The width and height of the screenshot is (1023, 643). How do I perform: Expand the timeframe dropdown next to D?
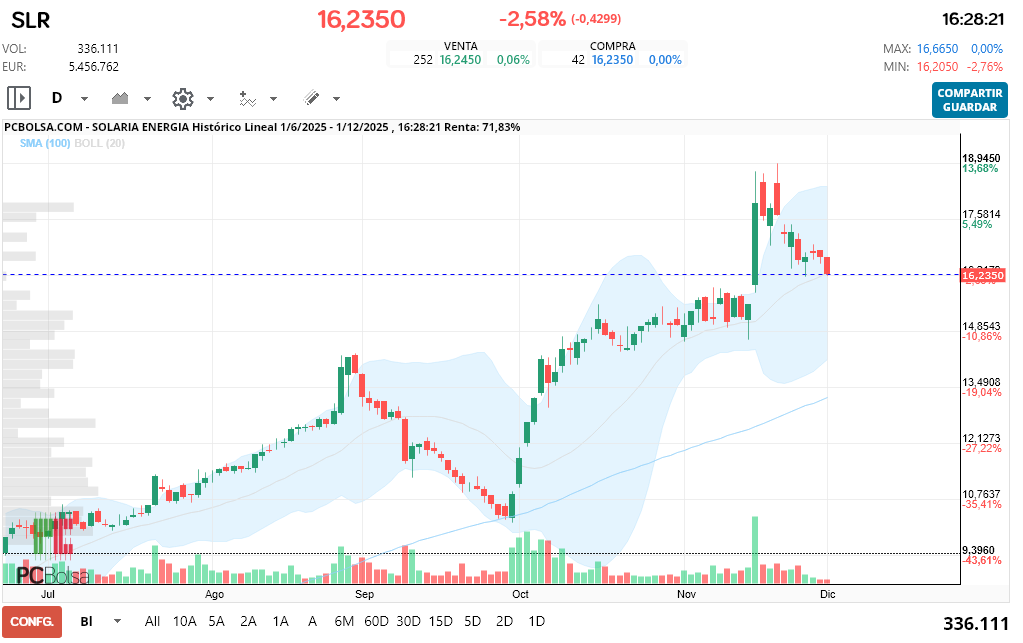tap(84, 99)
